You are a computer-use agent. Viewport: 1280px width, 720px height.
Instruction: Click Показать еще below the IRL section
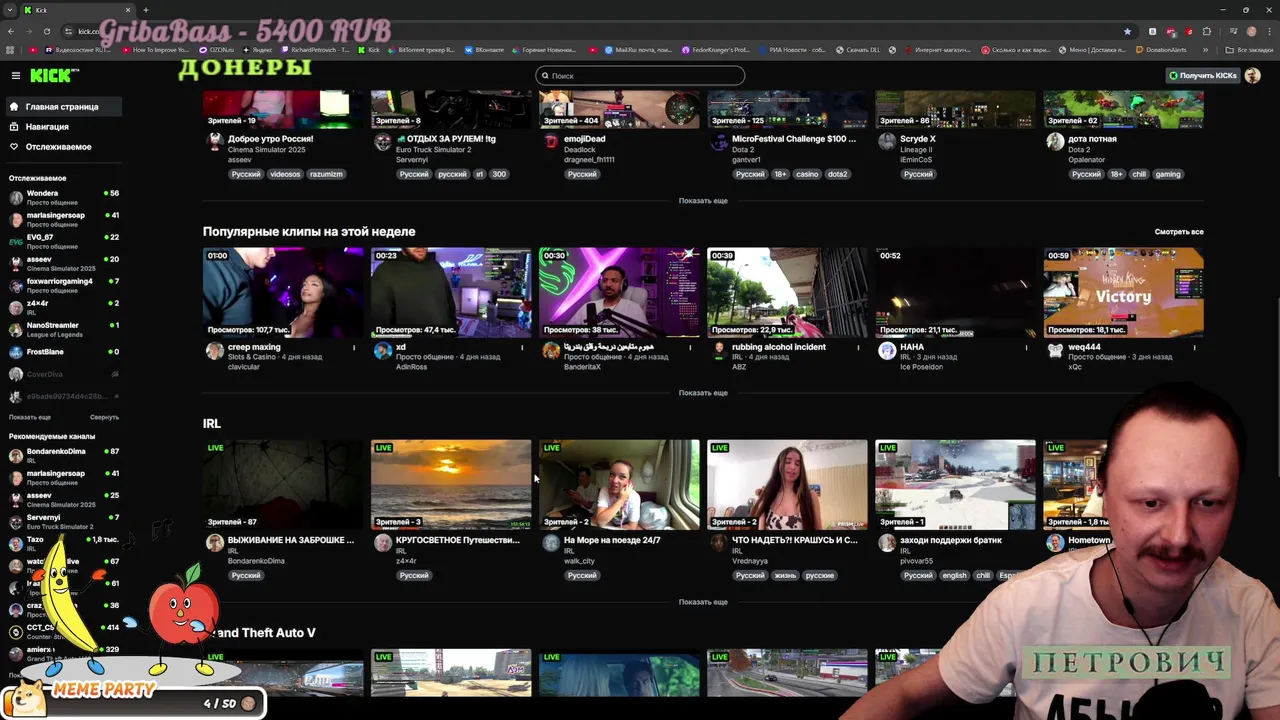tap(703, 602)
